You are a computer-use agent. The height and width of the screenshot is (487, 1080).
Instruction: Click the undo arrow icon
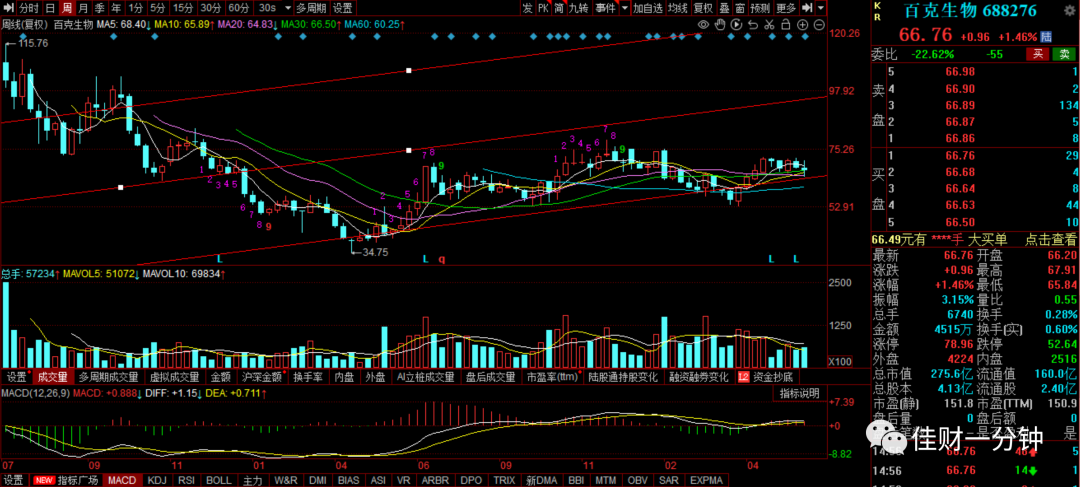point(754,25)
